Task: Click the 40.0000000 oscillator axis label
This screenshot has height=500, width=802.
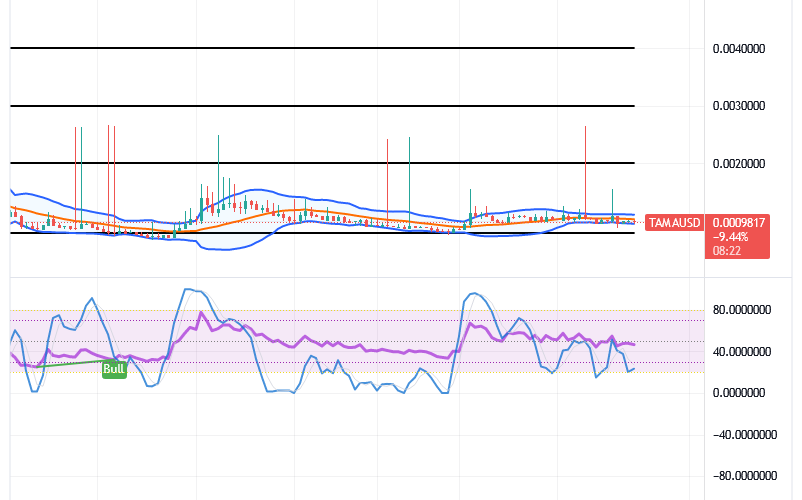Action: [742, 352]
